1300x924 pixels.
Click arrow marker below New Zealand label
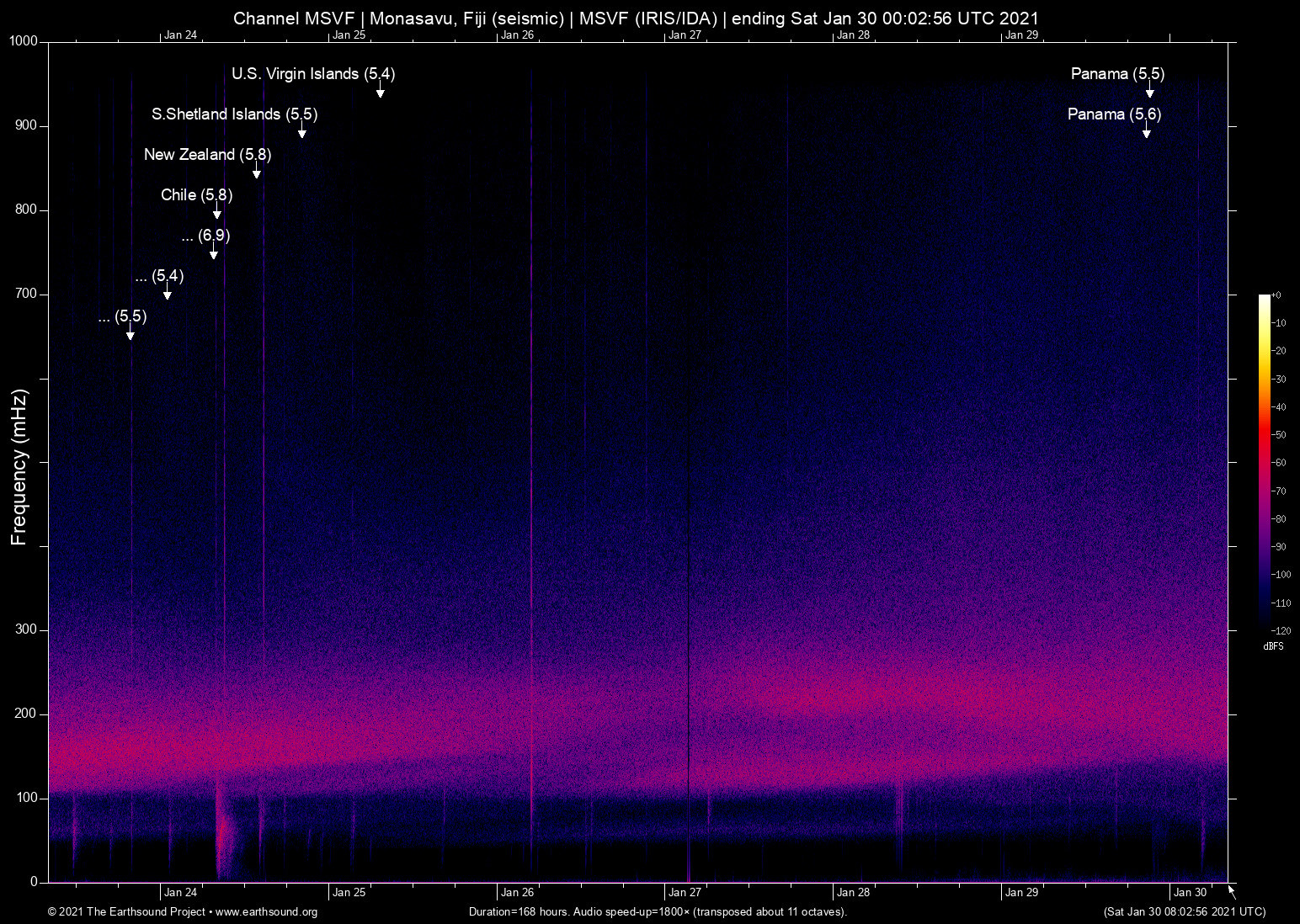point(257,171)
